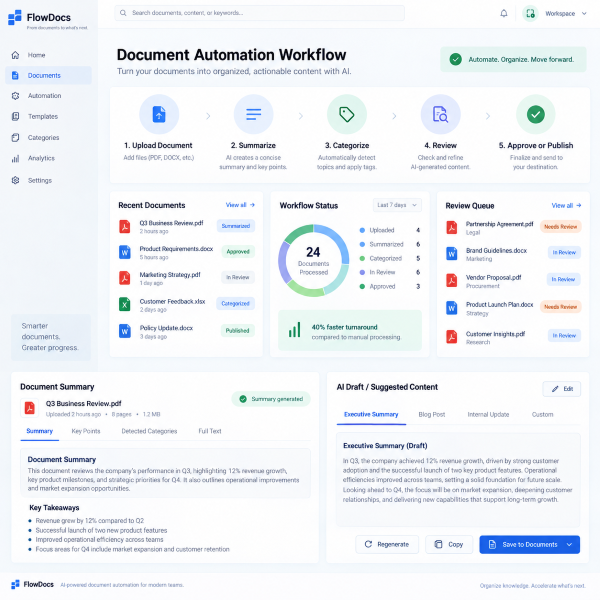This screenshot has height=600, width=600.
Task: Switch to the Custom tab
Action: coord(542,414)
